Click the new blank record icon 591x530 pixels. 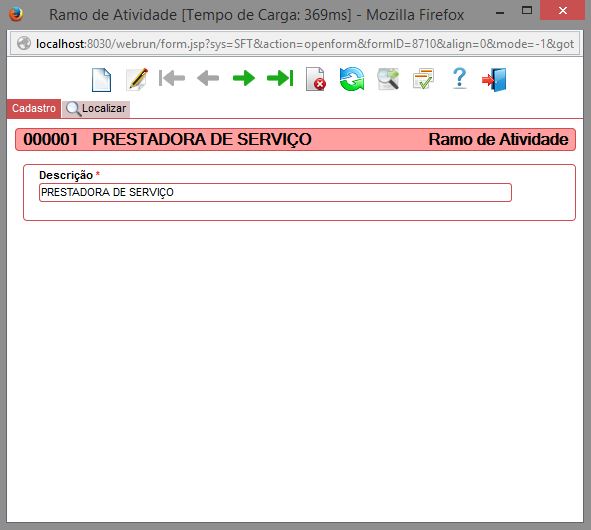pyautogui.click(x=101, y=80)
